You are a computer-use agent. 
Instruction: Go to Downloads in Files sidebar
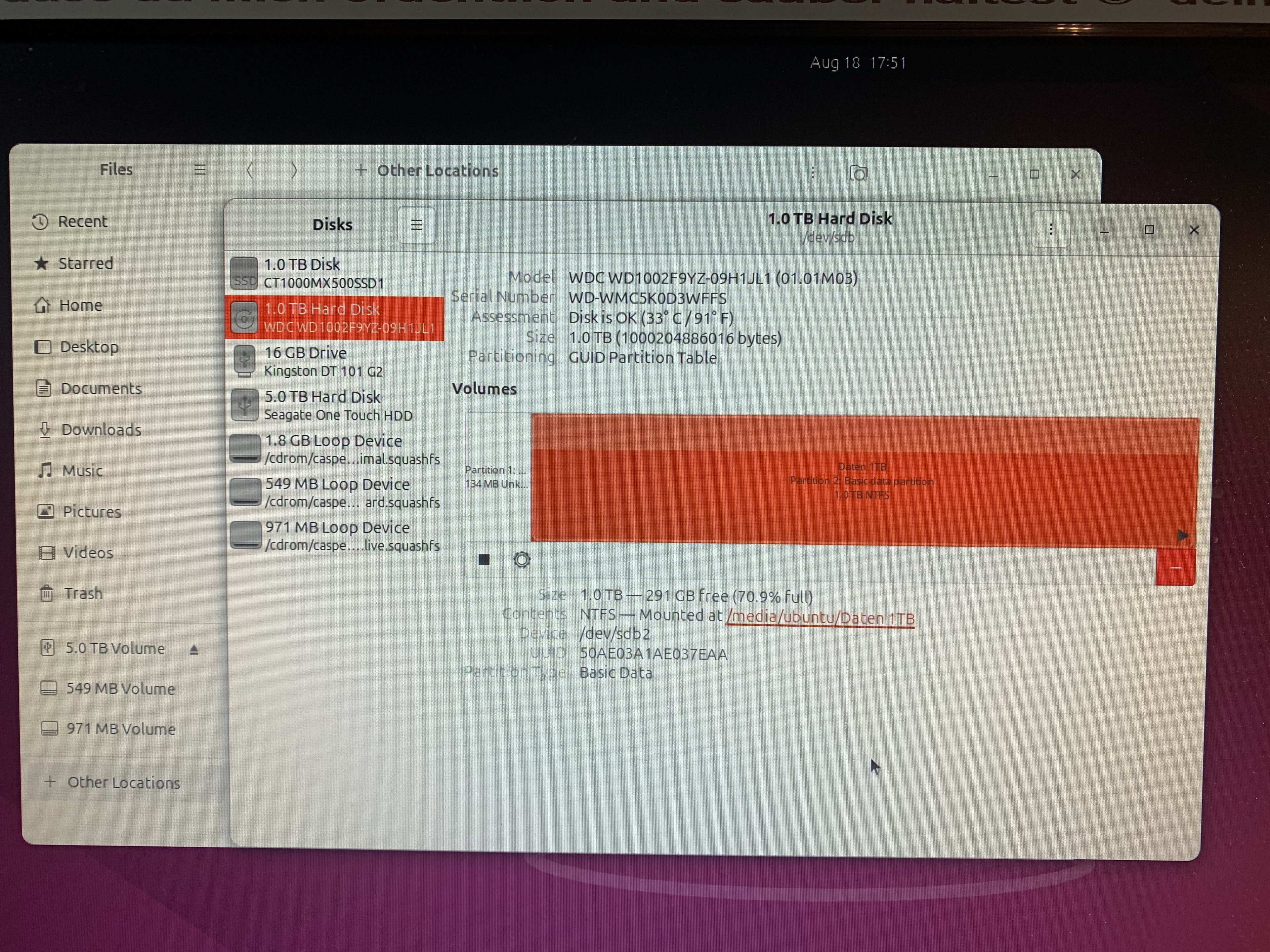pos(101,430)
